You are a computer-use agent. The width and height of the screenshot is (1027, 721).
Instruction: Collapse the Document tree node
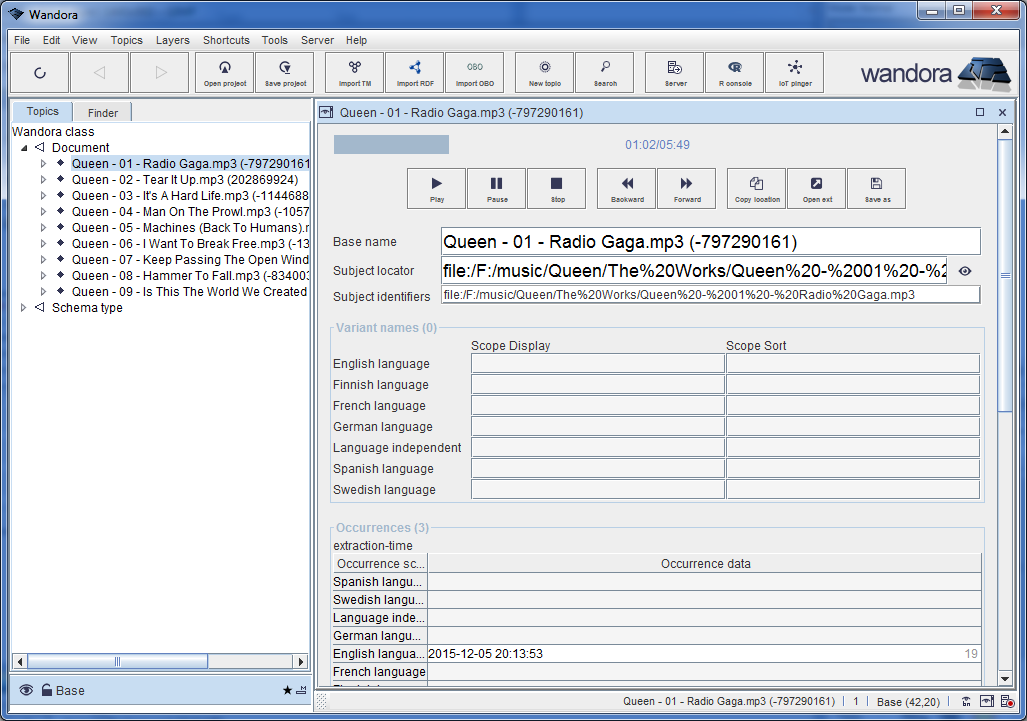point(23,147)
